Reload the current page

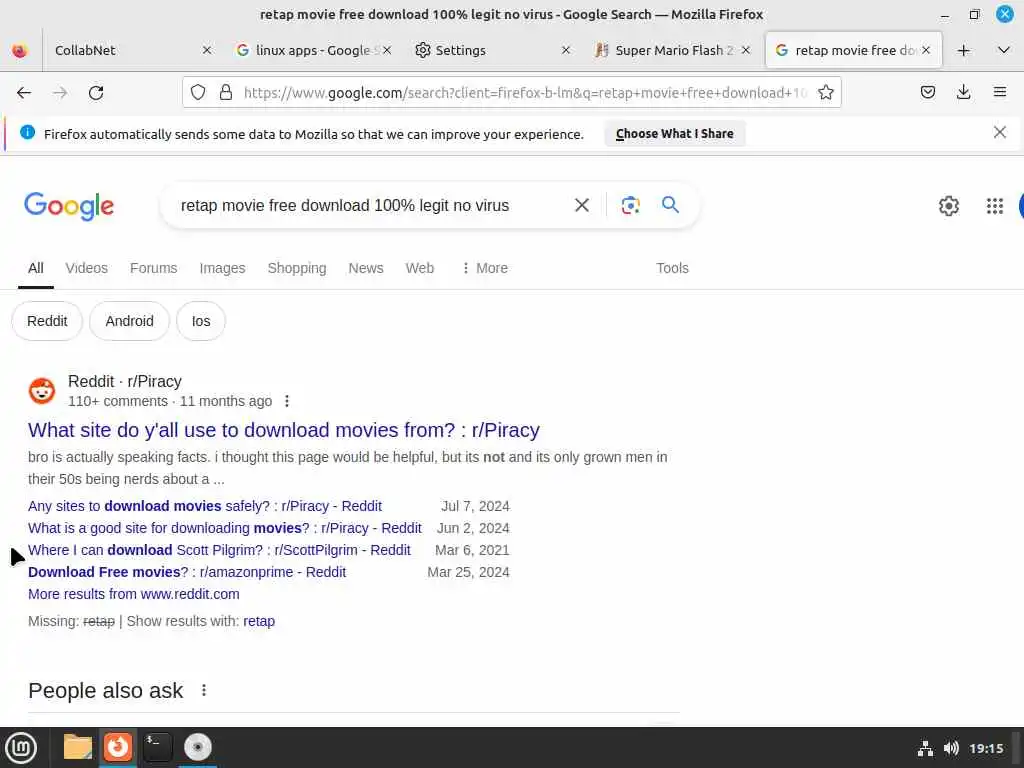click(x=96, y=93)
